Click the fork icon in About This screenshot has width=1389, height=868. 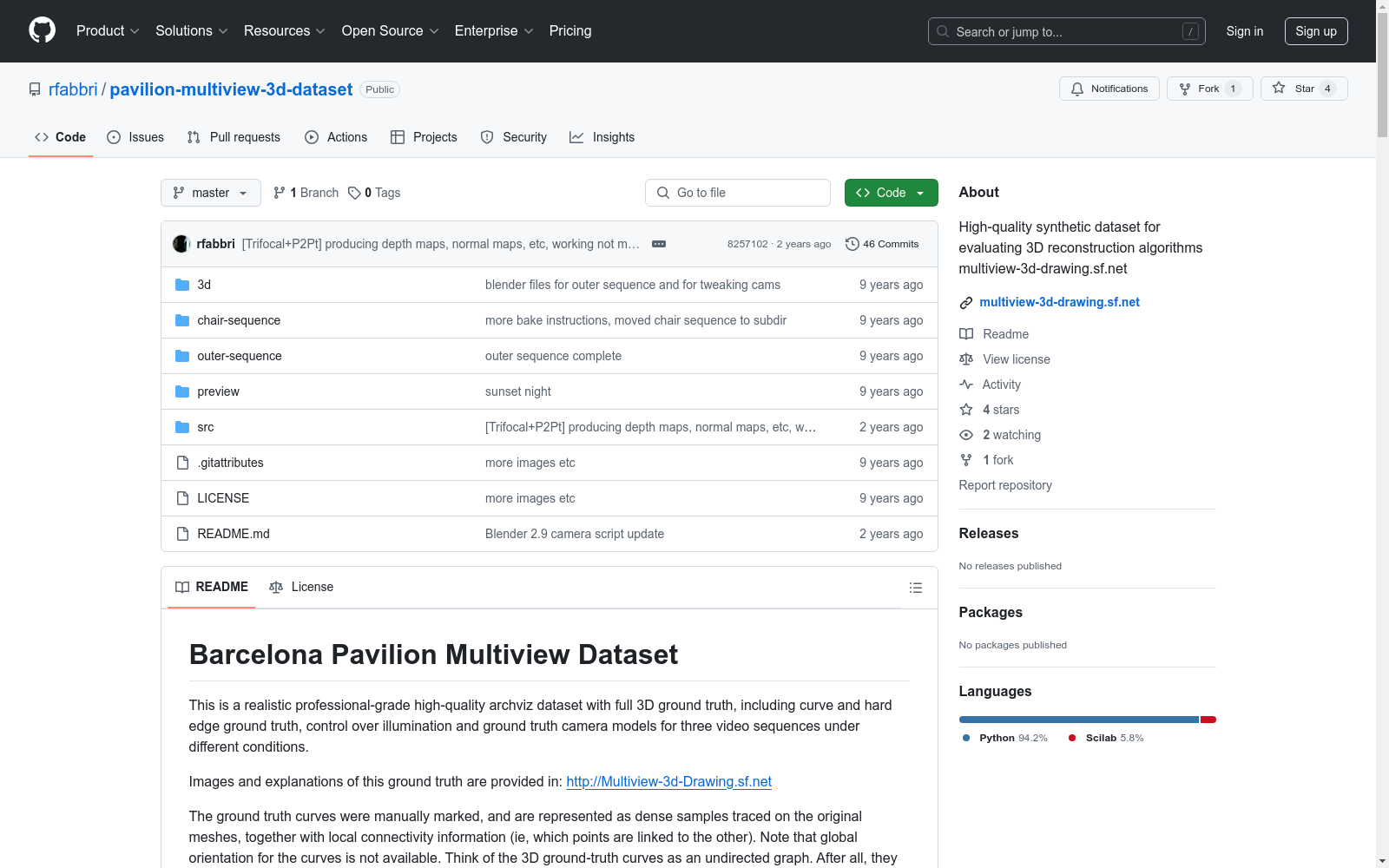[966, 460]
